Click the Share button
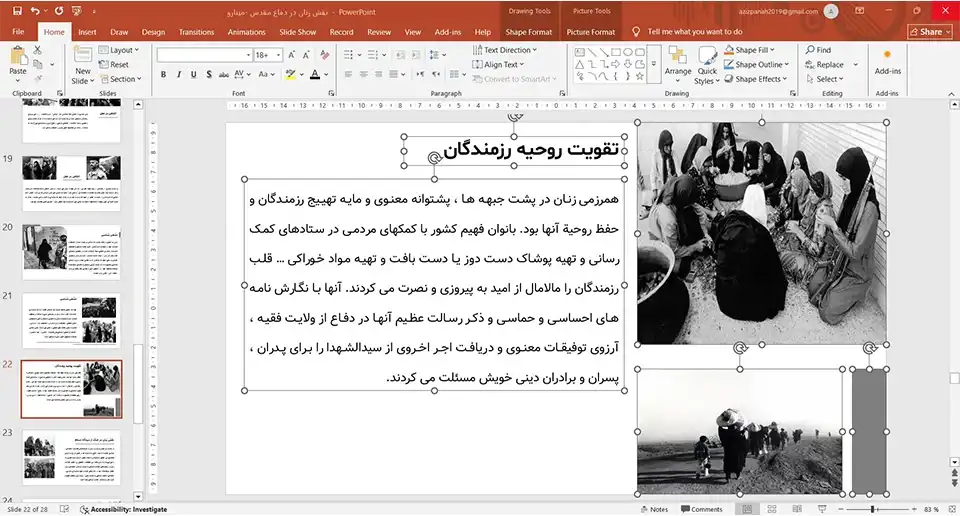Screen dimensions: 960x516 click(x=930, y=32)
